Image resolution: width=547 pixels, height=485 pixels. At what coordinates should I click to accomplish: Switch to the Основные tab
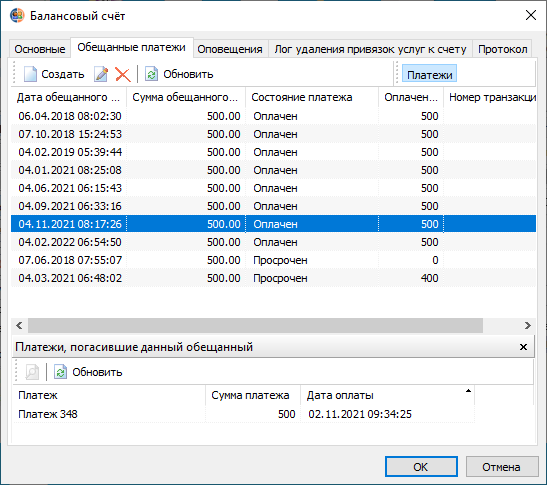(40, 49)
